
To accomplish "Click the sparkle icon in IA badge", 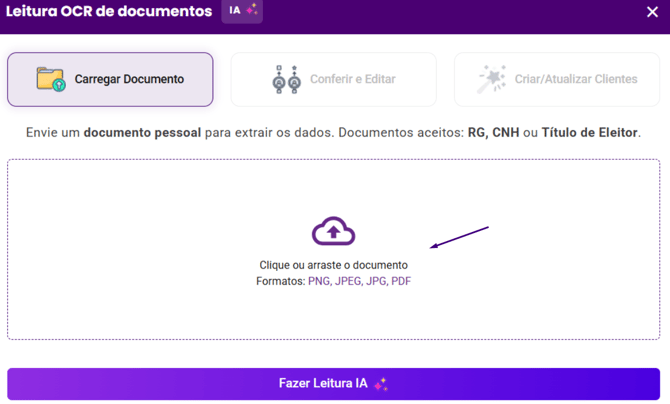I will (x=252, y=10).
